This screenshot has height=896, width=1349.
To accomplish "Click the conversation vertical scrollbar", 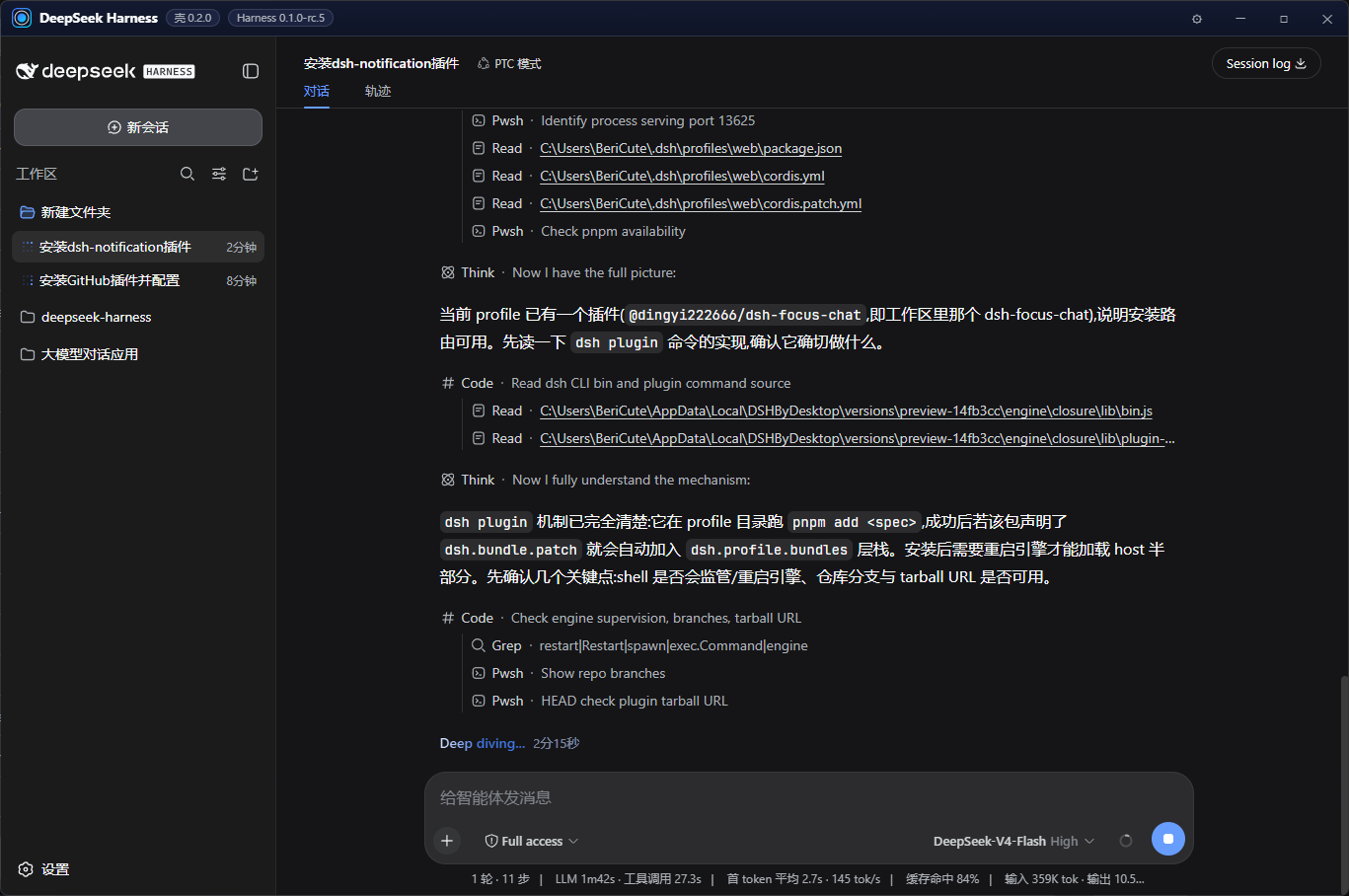I will [1343, 784].
